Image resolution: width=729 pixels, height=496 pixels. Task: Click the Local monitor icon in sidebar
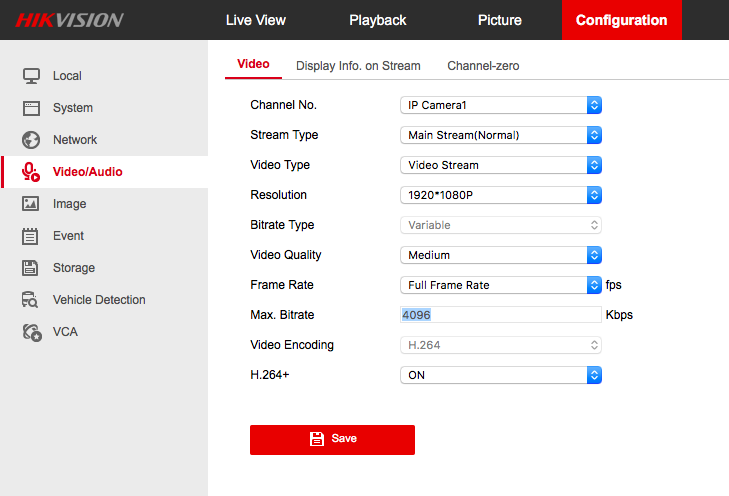[x=31, y=76]
